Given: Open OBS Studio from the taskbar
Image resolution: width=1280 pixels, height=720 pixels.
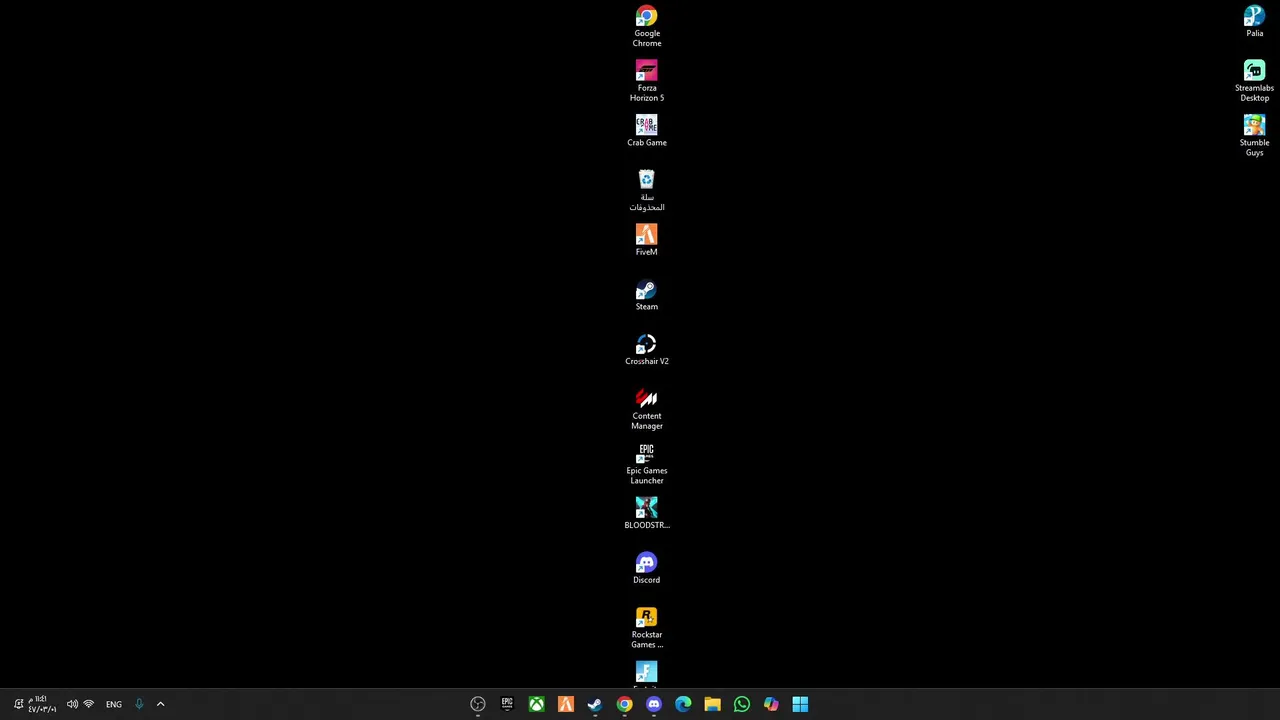Looking at the screenshot, I should click(478, 704).
